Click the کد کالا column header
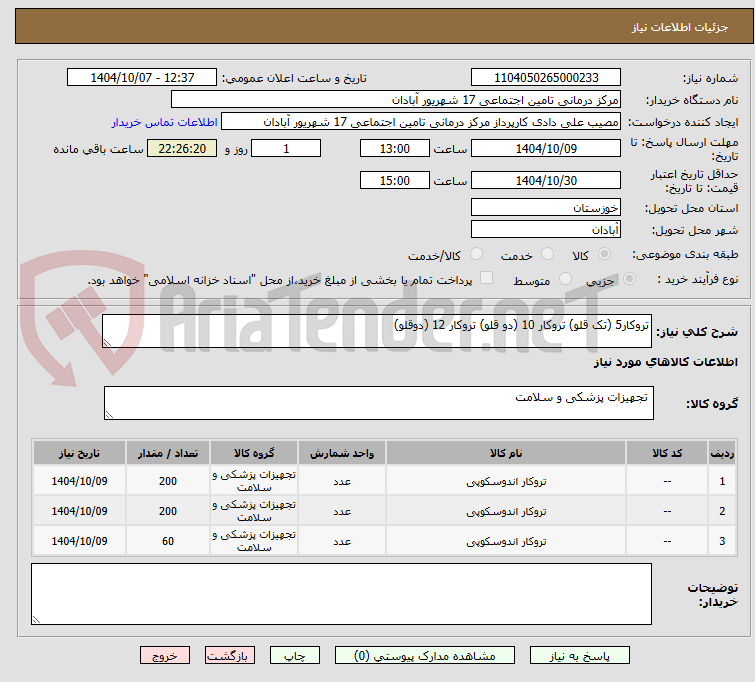The width and height of the screenshot is (755, 682). click(x=667, y=453)
